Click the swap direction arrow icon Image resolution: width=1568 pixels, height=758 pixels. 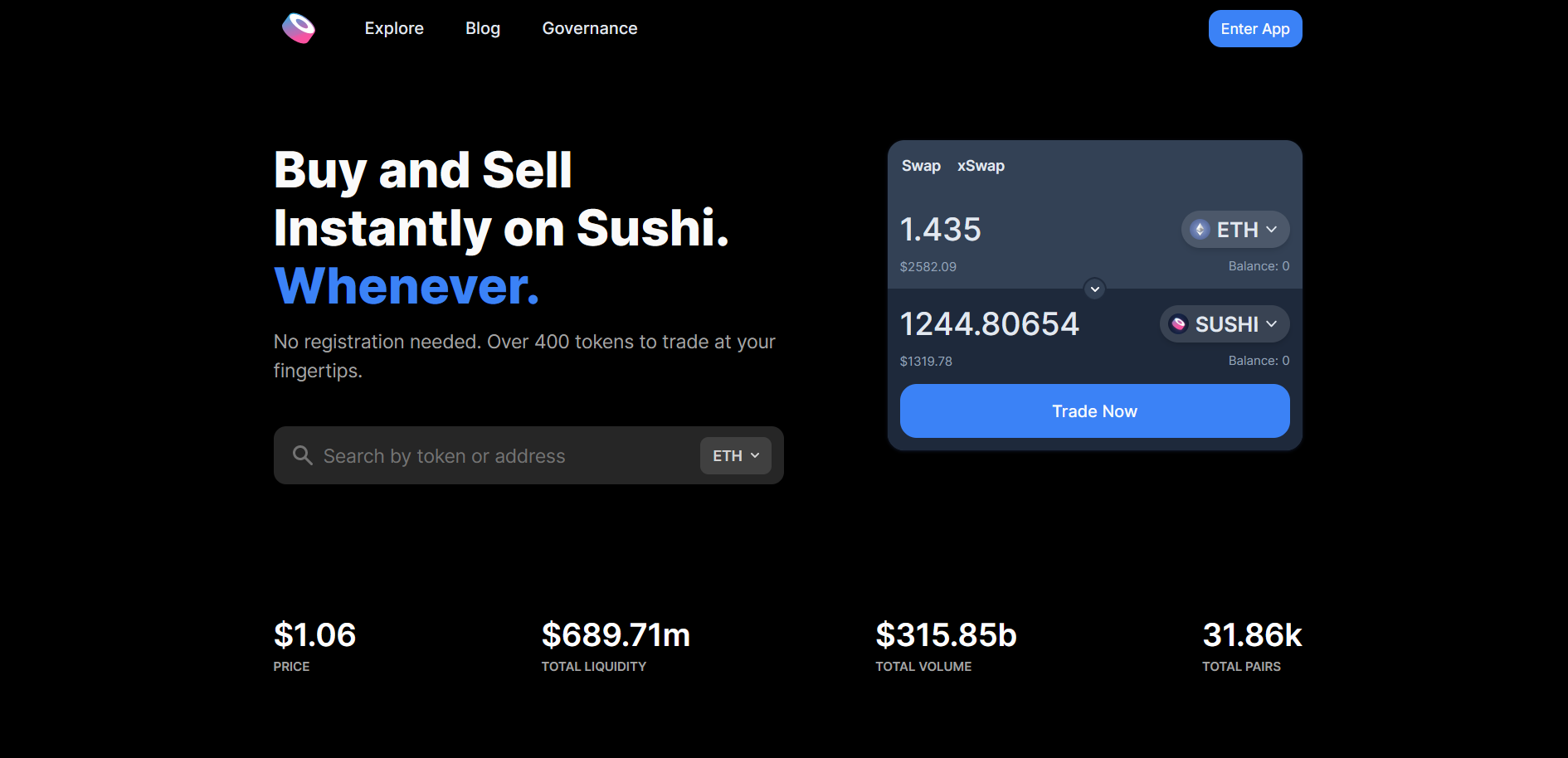point(1095,289)
